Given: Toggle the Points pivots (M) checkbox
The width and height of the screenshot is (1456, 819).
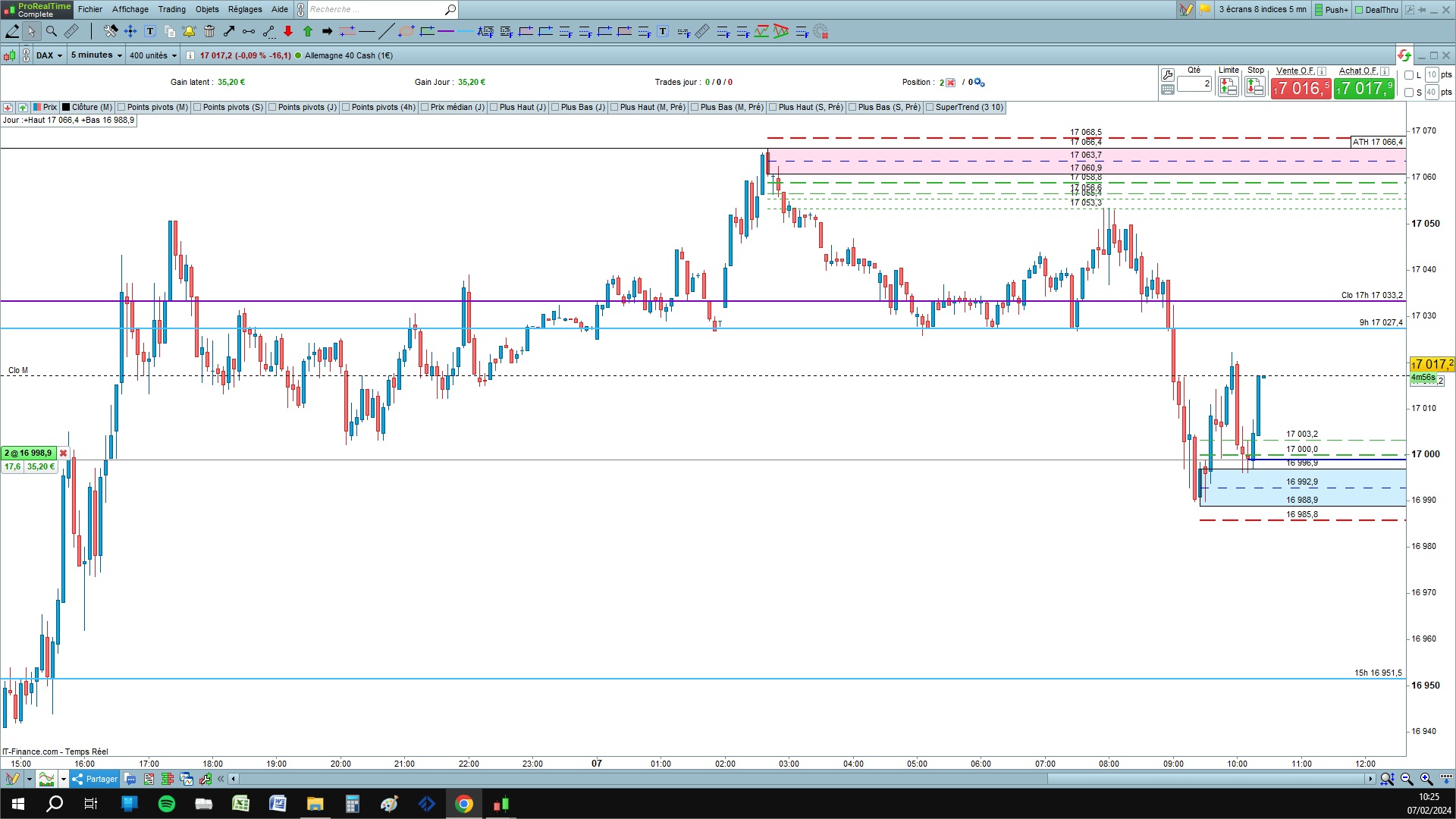Looking at the screenshot, I should pyautogui.click(x=122, y=108).
